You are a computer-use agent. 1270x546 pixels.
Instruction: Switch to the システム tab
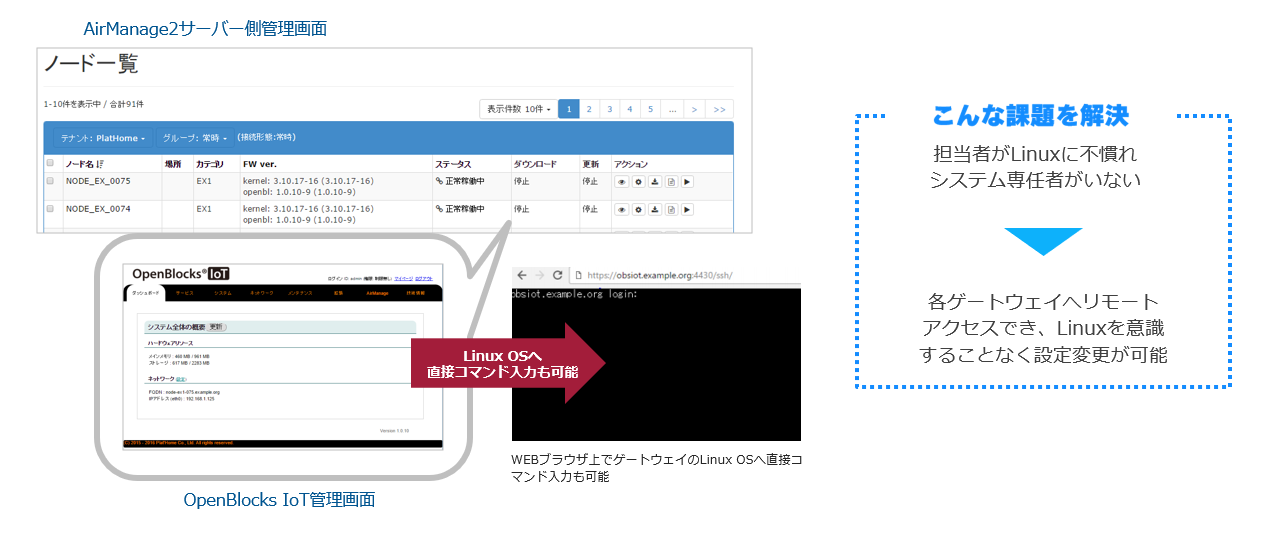coord(223,293)
